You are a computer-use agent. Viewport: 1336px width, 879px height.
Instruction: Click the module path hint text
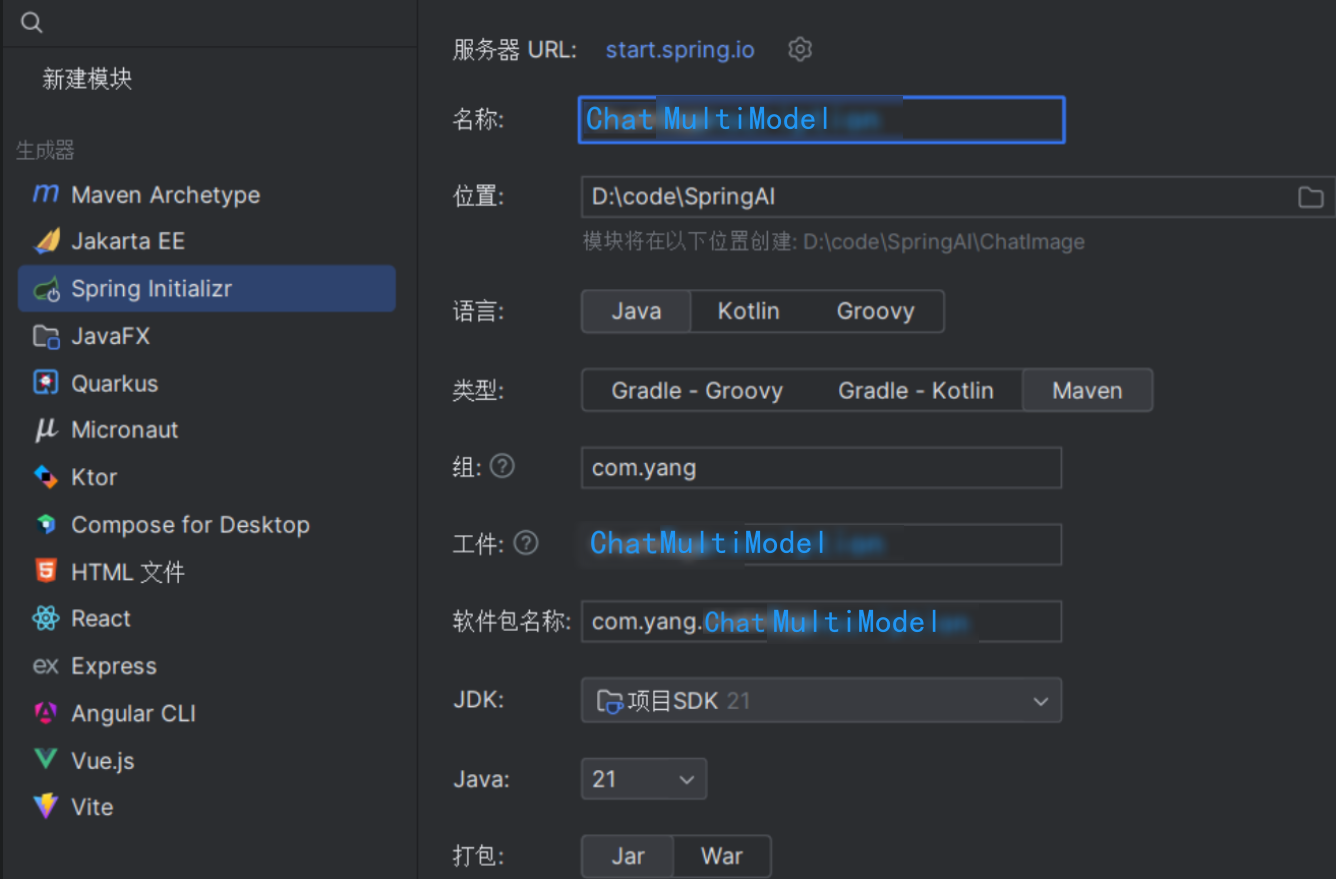(x=834, y=242)
